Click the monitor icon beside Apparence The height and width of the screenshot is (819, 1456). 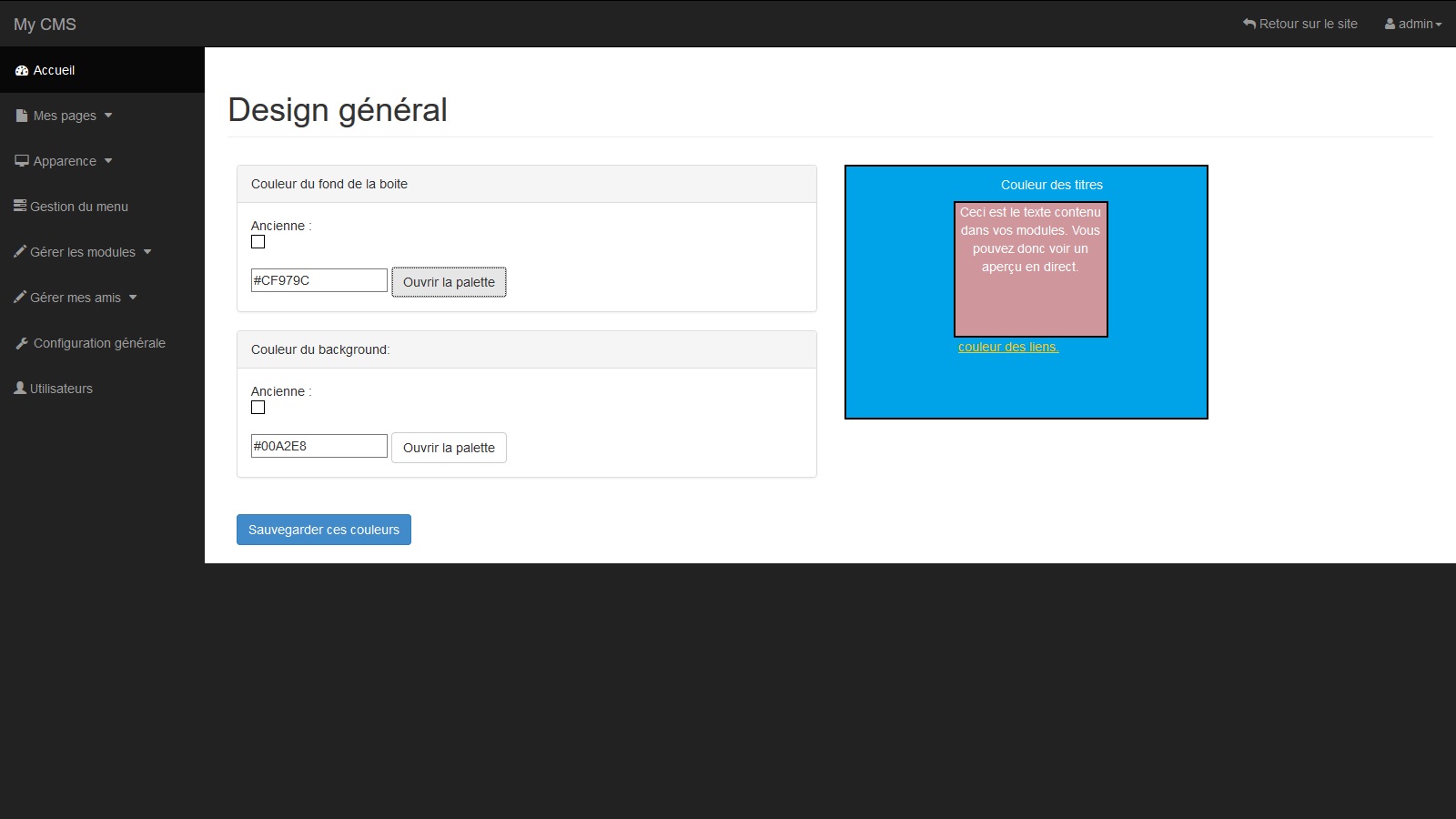[22, 161]
